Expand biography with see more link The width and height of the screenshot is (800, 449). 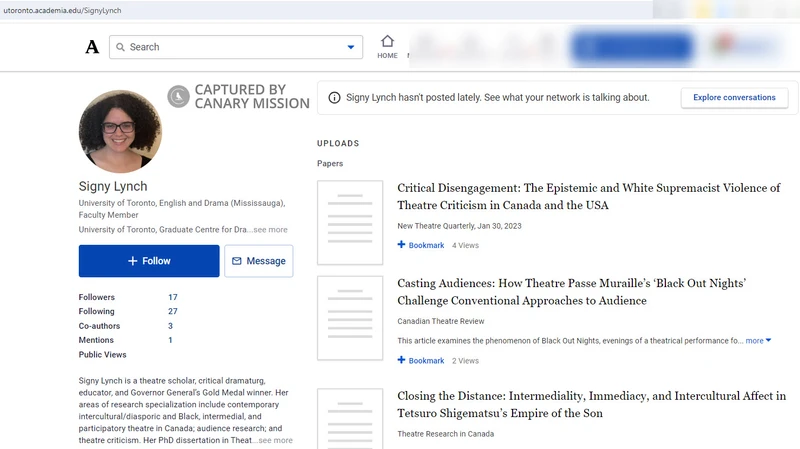(x=275, y=440)
